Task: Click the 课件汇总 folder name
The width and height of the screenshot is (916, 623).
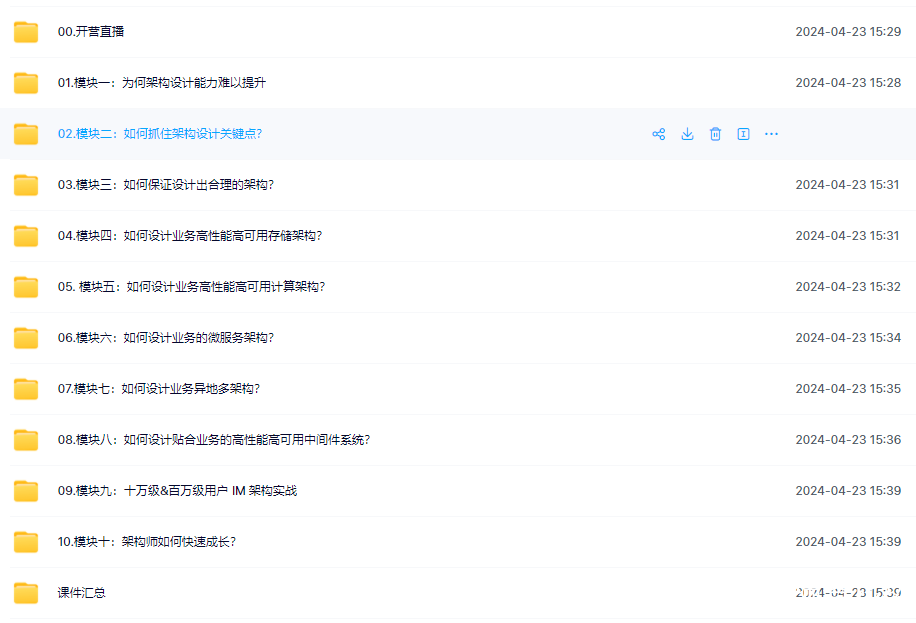Action: click(81, 593)
